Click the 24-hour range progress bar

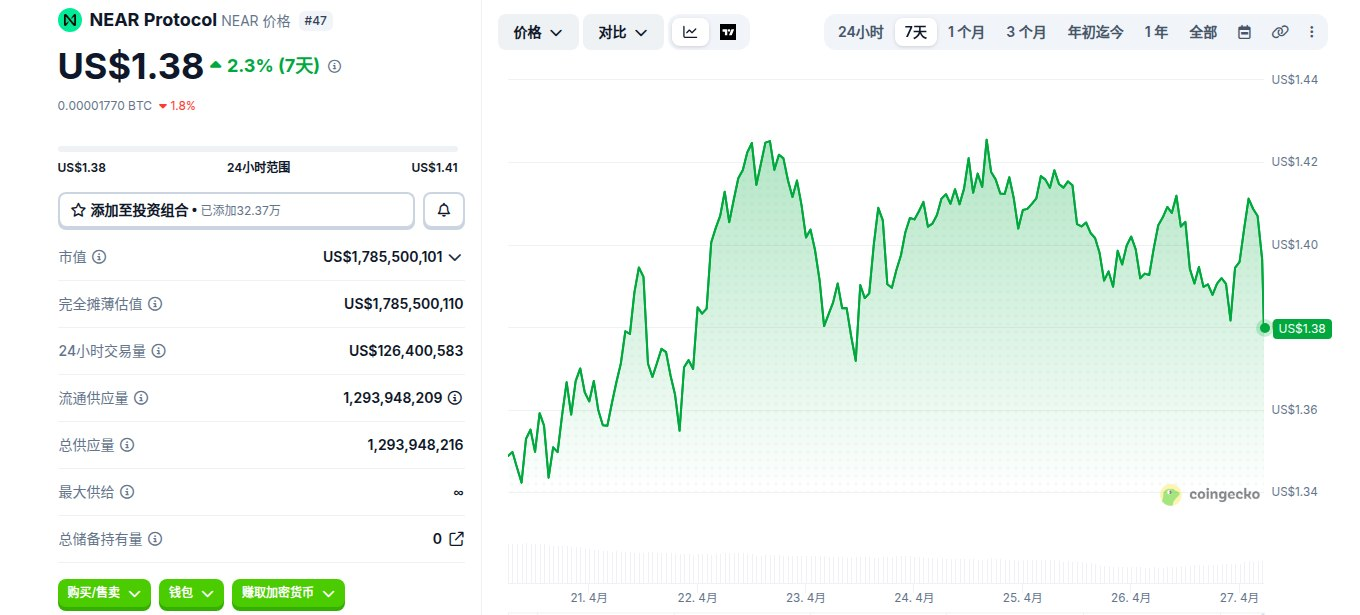pyautogui.click(x=258, y=149)
